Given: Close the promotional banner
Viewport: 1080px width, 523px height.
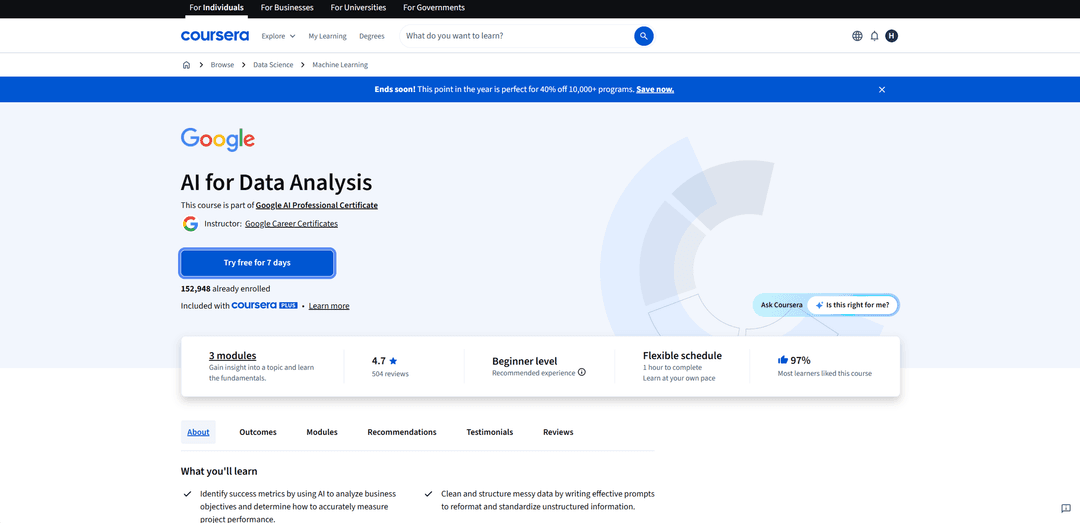Looking at the screenshot, I should pyautogui.click(x=882, y=90).
